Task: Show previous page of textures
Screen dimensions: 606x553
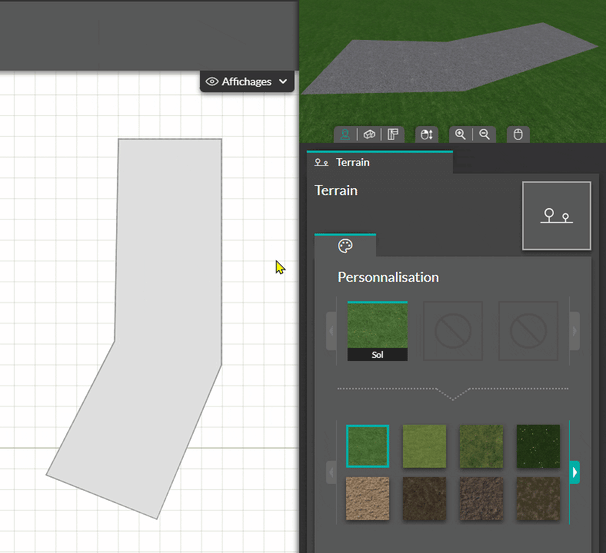Action: (x=331, y=472)
